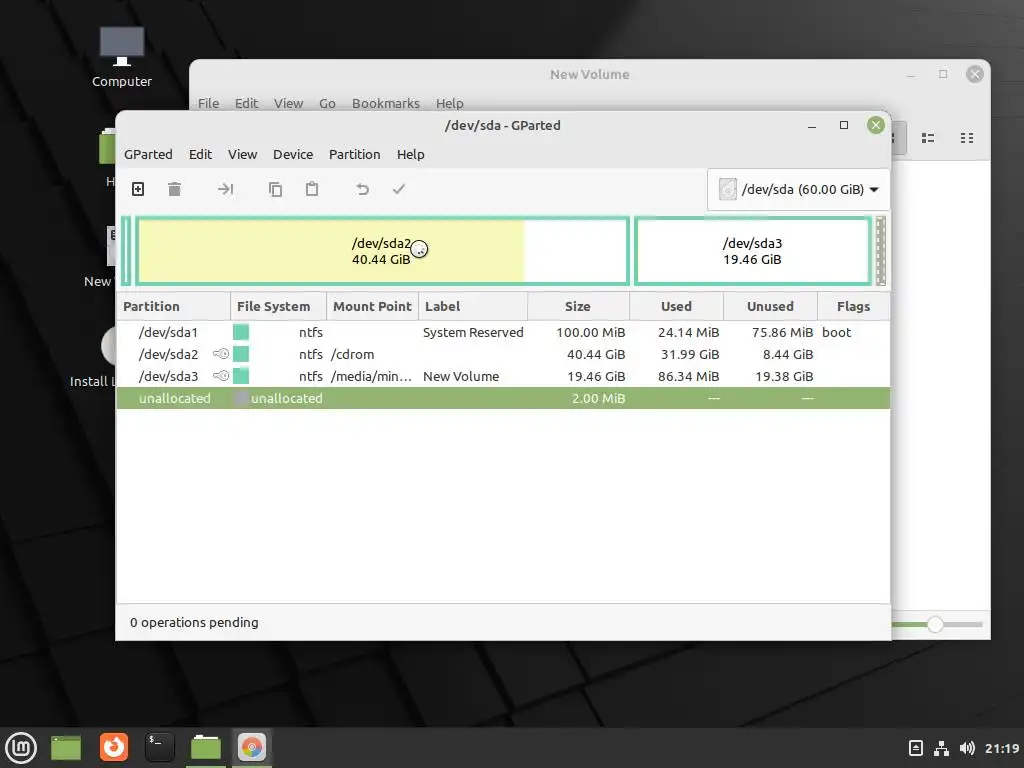Switch New Volume window to compact view
This screenshot has height=768, width=1024.
click(967, 138)
